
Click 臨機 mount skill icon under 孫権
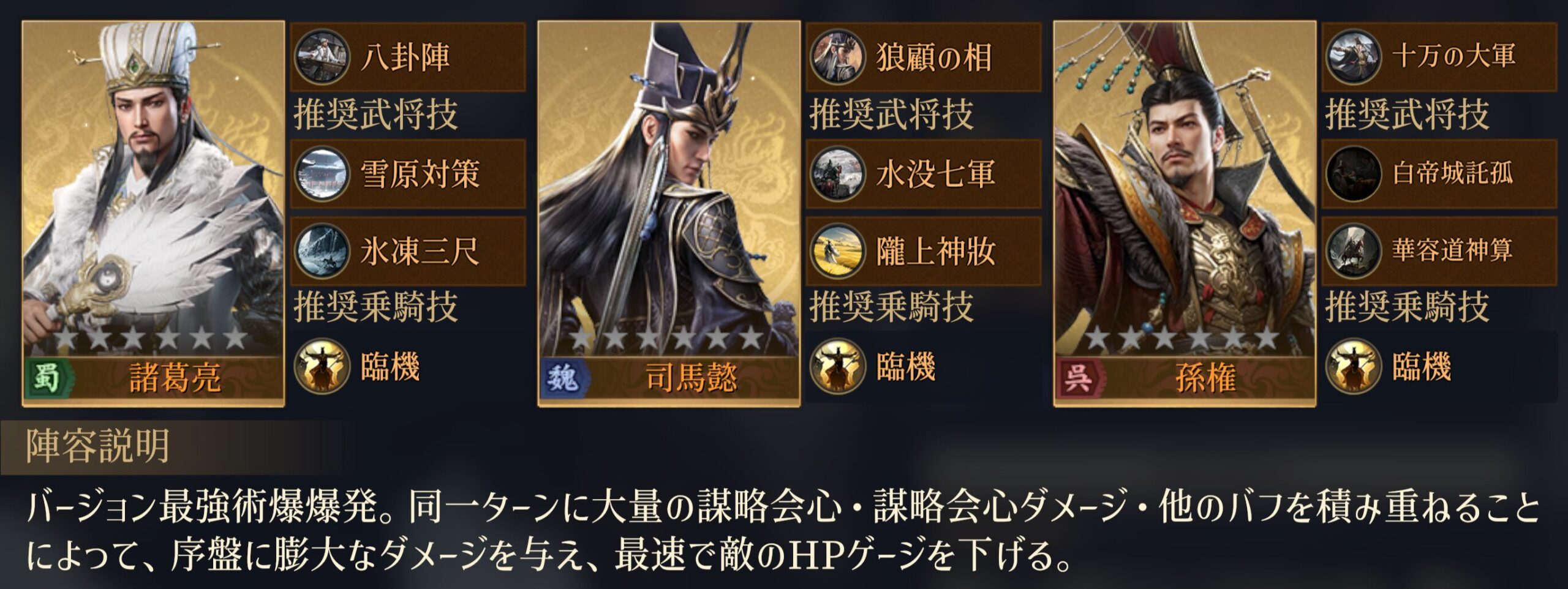click(x=1354, y=367)
